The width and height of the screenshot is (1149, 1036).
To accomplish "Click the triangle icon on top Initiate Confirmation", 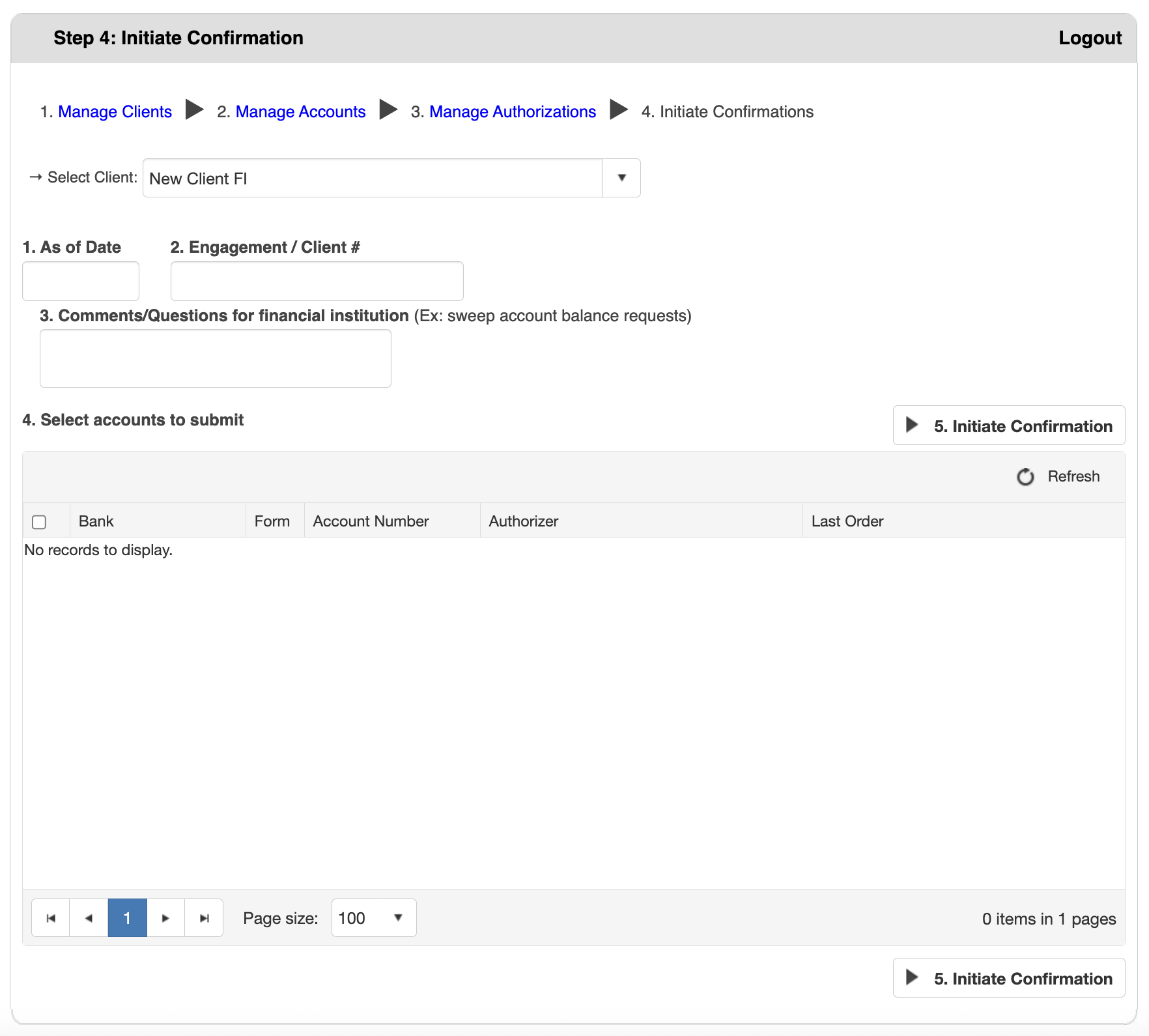I will point(911,425).
